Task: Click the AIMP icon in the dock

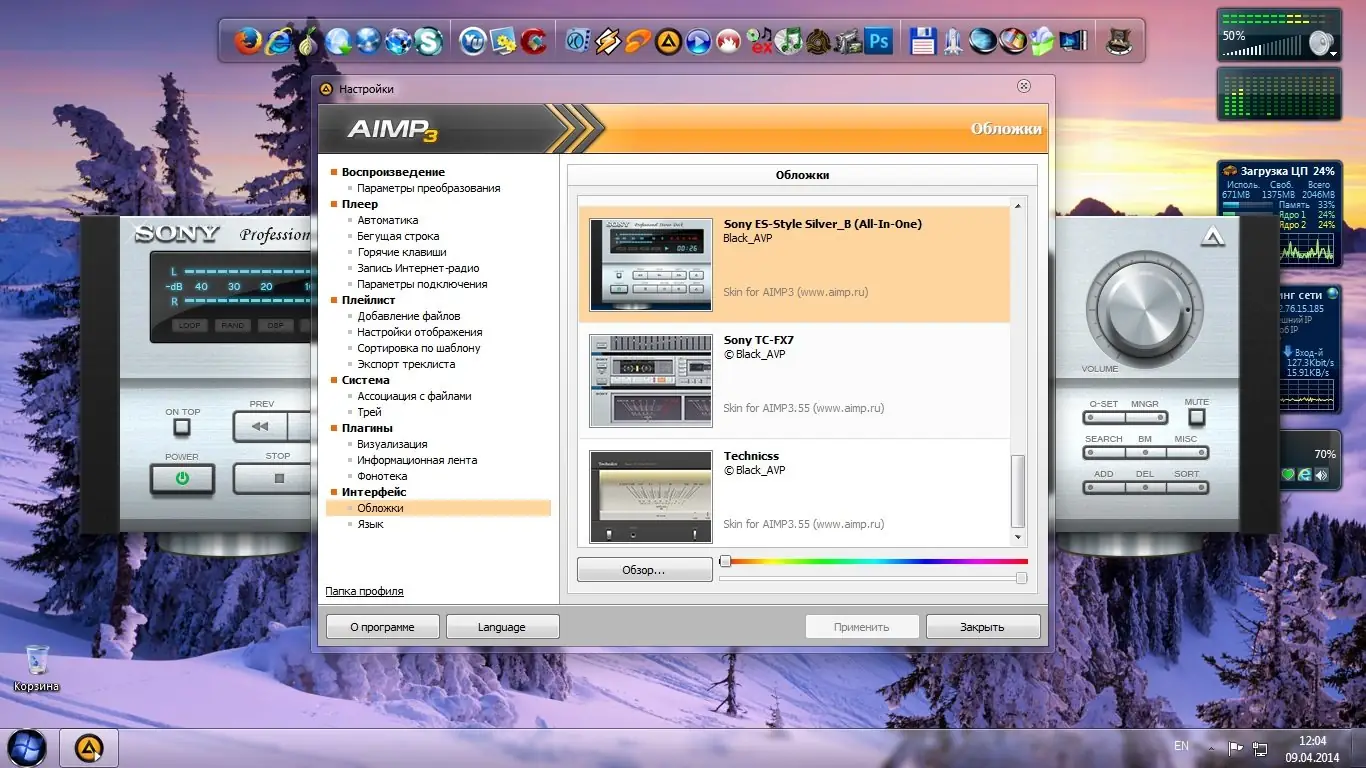Action: click(x=667, y=41)
